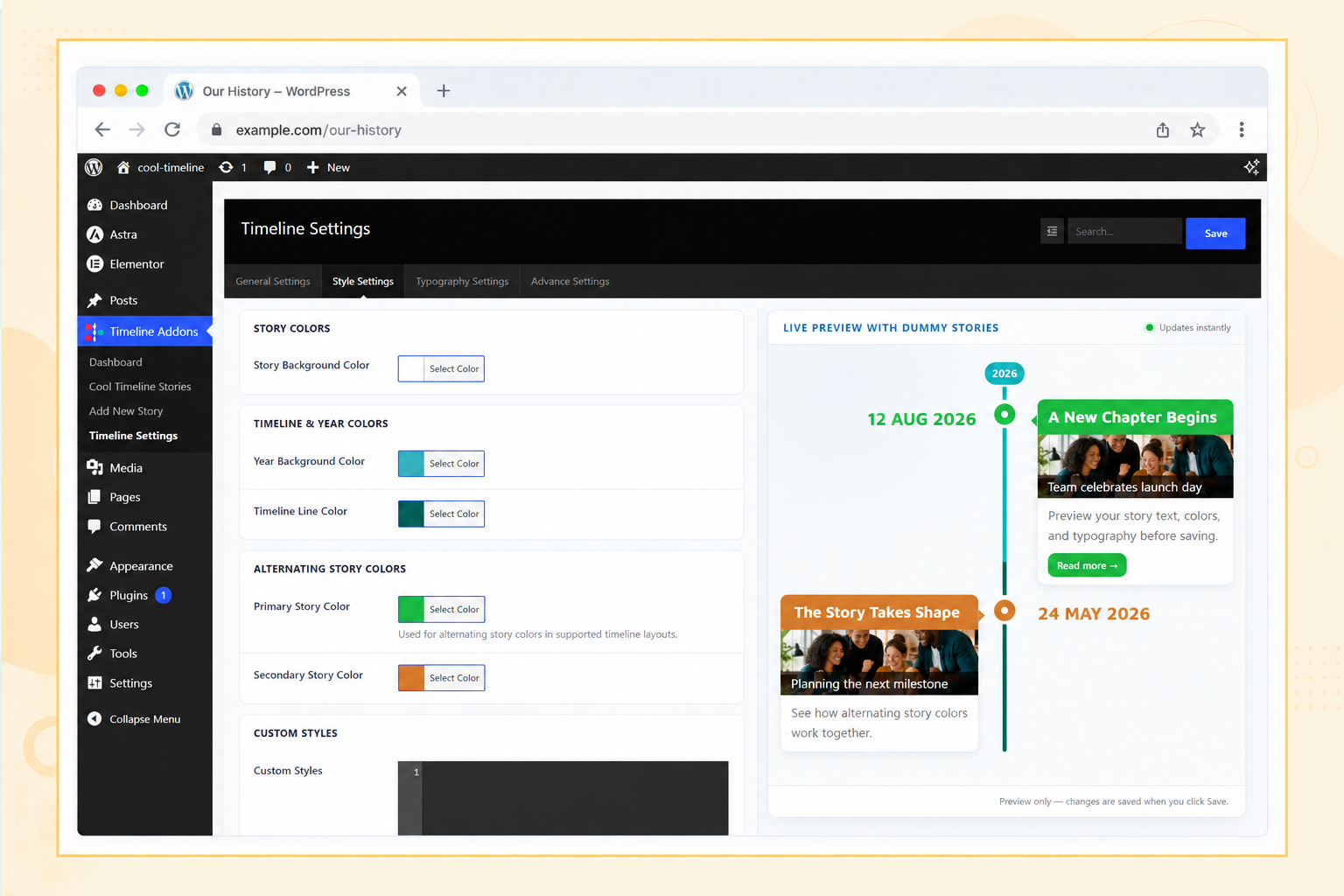Open Add New Story submenu link
Screen dimensions: 1344x896
pos(126,411)
